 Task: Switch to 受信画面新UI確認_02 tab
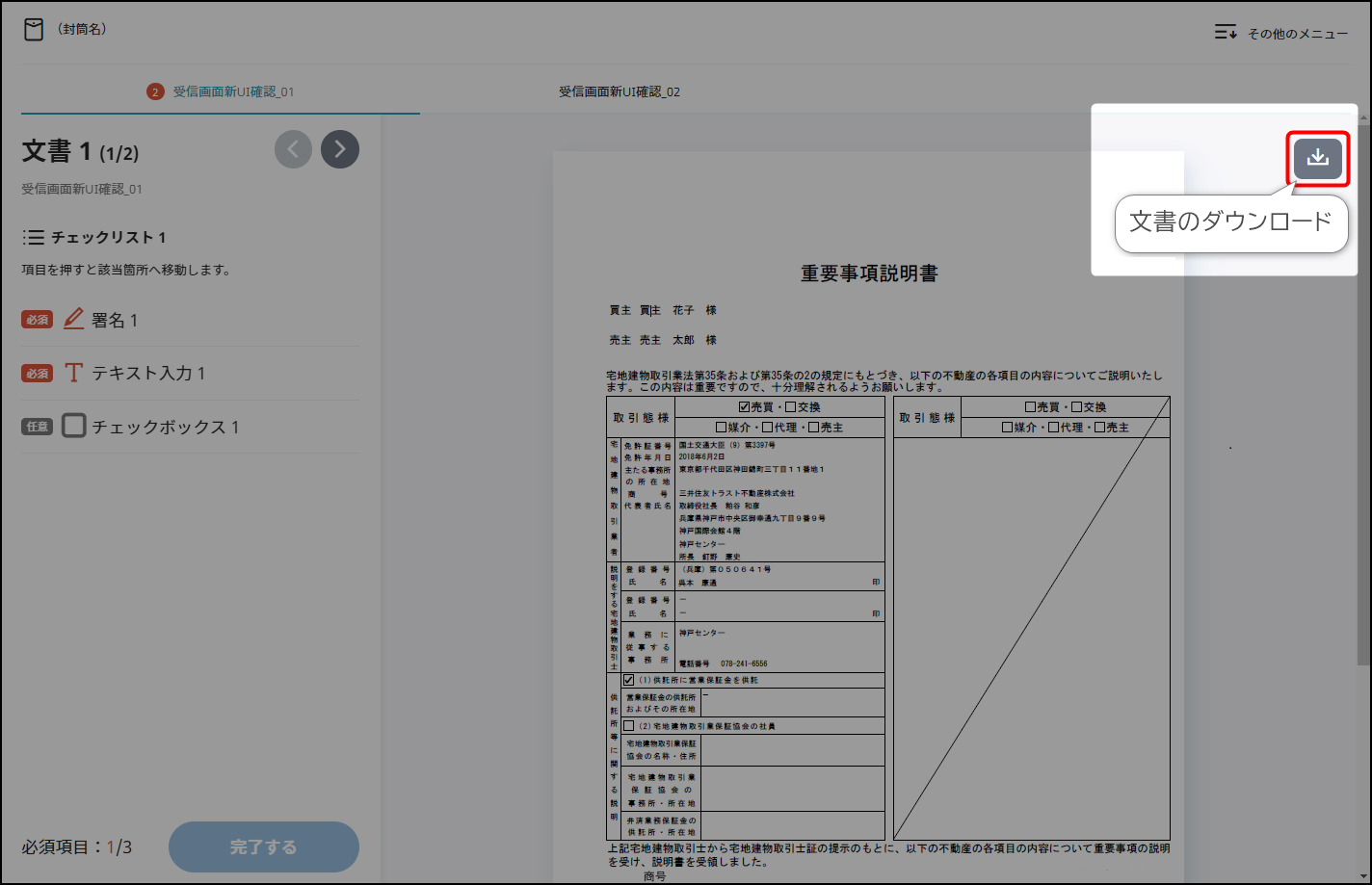point(620,92)
